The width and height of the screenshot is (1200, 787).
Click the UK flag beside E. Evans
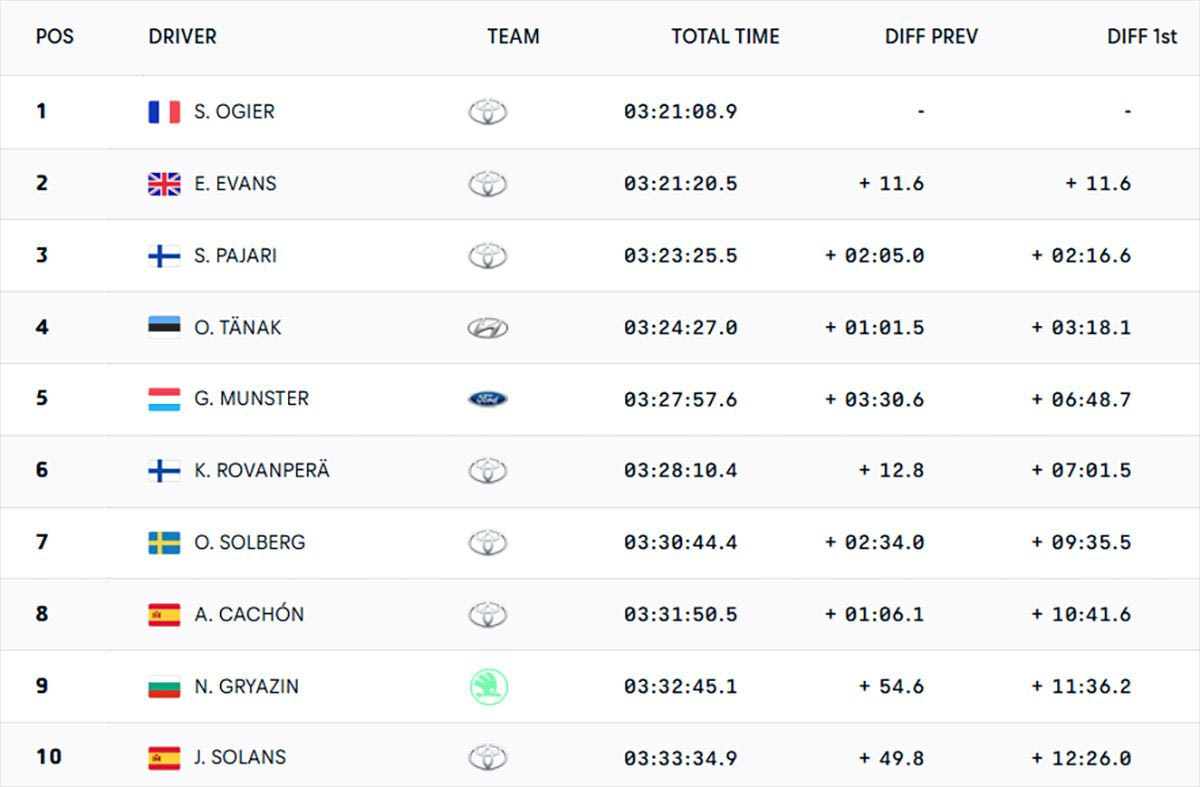click(164, 184)
